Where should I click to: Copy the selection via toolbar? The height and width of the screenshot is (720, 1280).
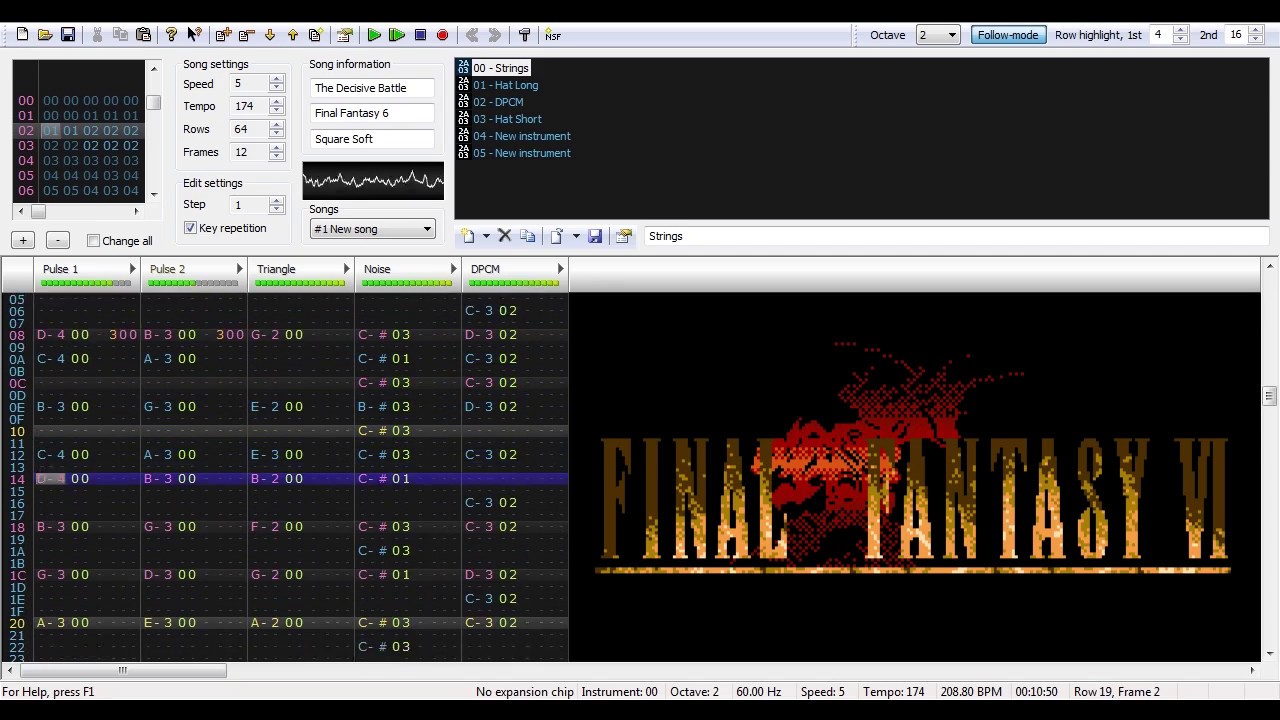120,35
